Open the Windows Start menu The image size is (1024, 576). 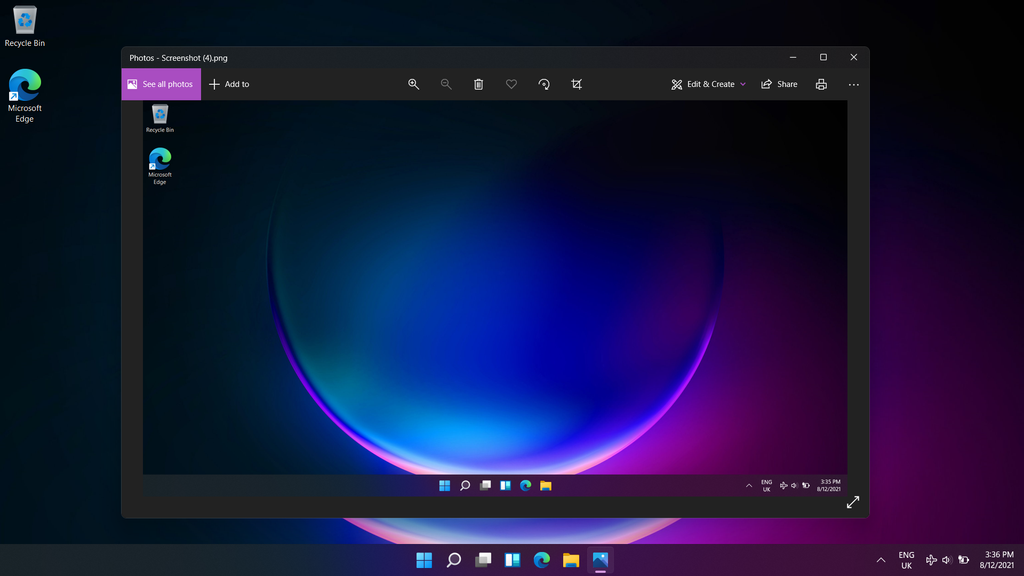tap(424, 560)
